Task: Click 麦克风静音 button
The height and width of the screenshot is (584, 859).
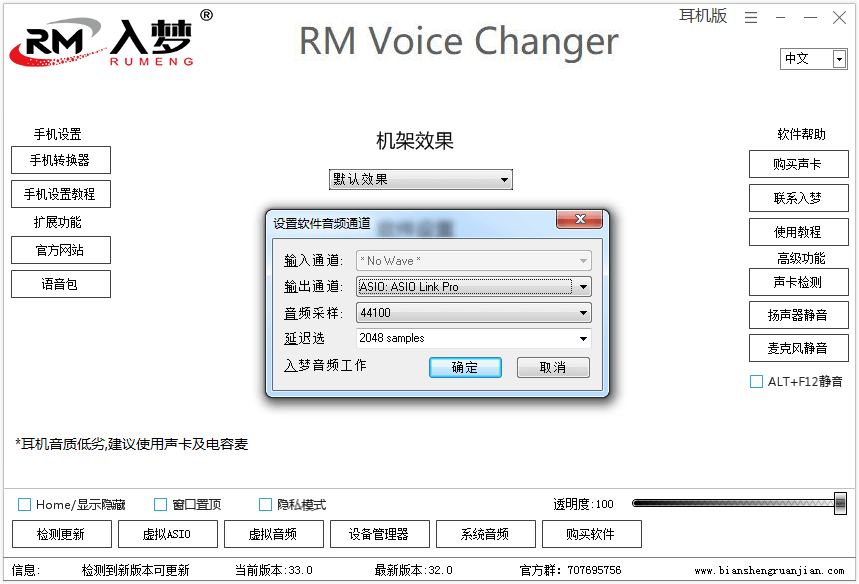Action: coord(799,348)
